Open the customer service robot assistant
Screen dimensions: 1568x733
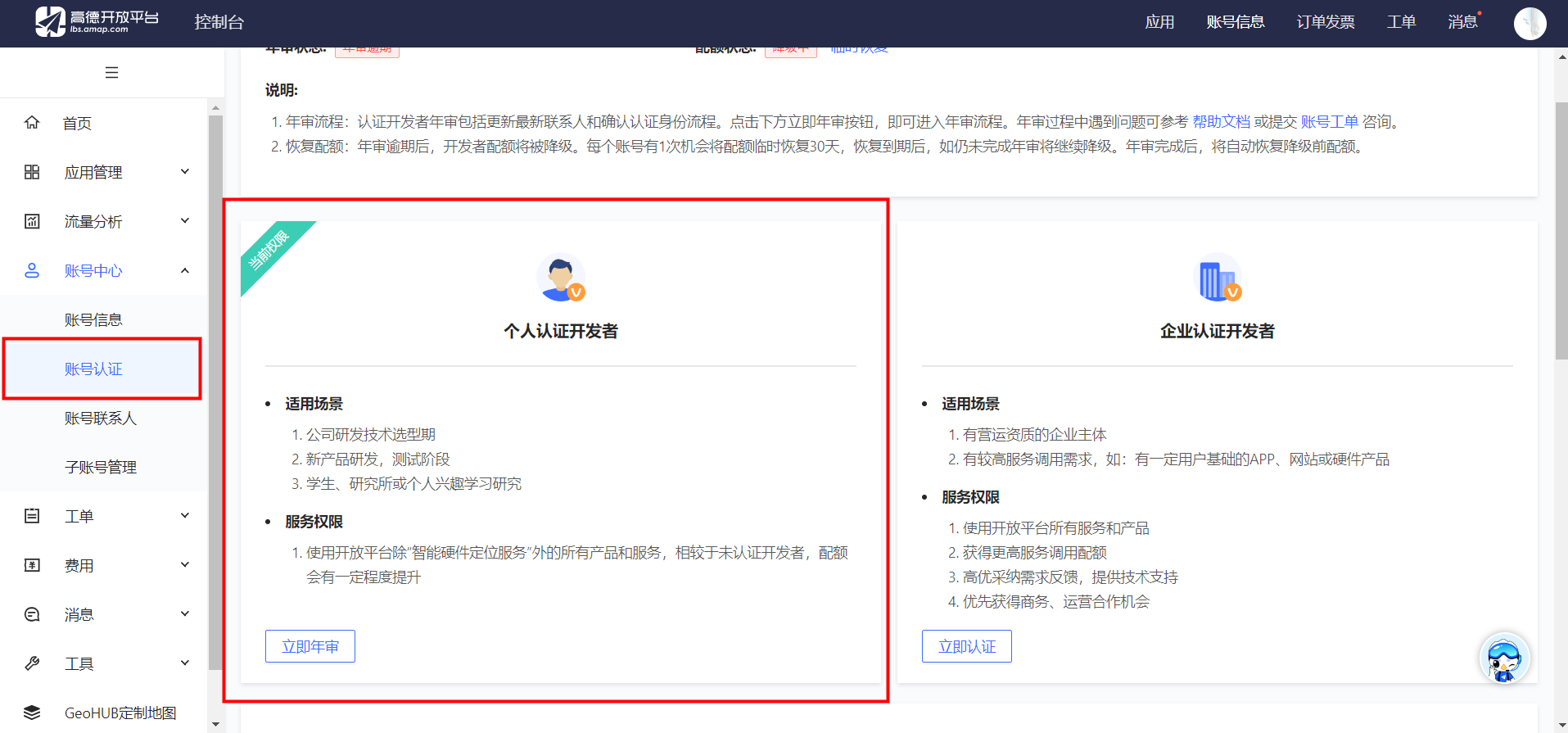point(1504,658)
